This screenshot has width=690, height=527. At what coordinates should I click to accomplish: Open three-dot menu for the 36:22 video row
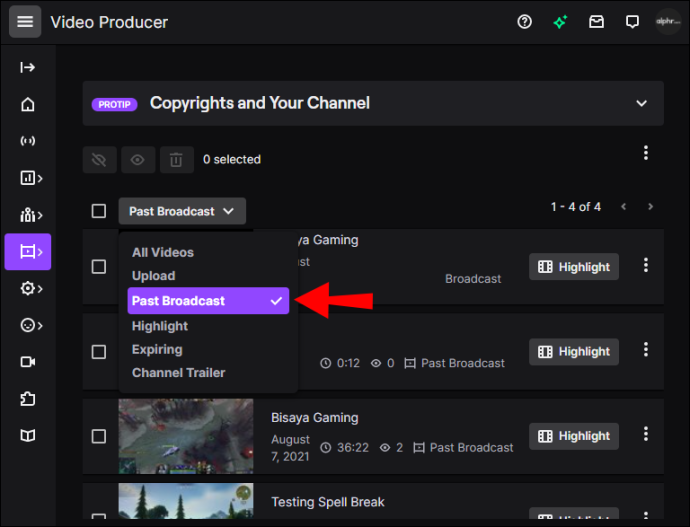coord(646,434)
